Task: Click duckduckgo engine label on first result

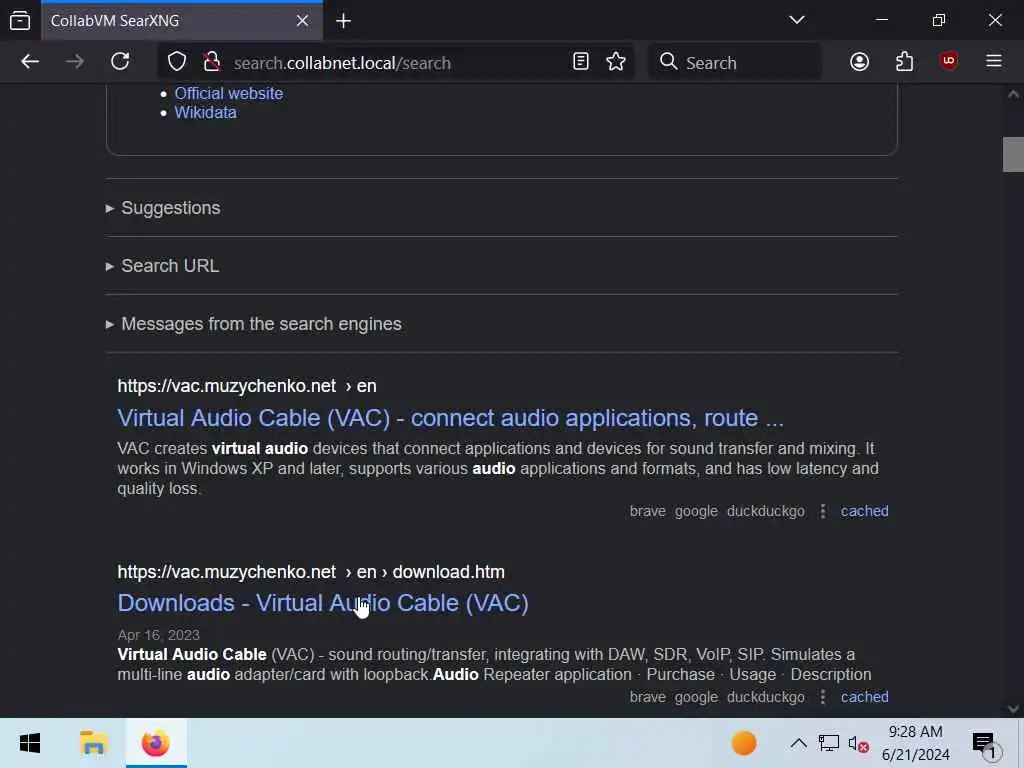Action: pos(765,511)
